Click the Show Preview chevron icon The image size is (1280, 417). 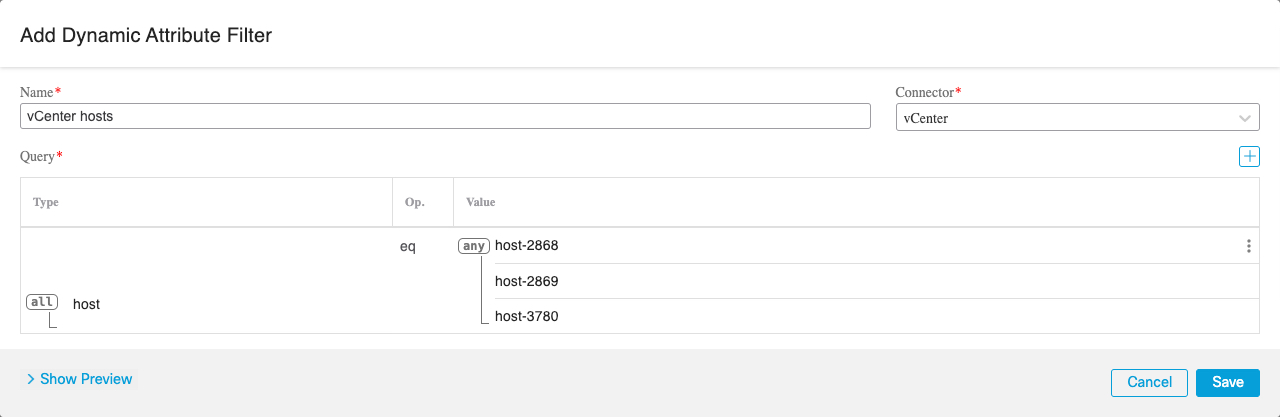[31, 379]
